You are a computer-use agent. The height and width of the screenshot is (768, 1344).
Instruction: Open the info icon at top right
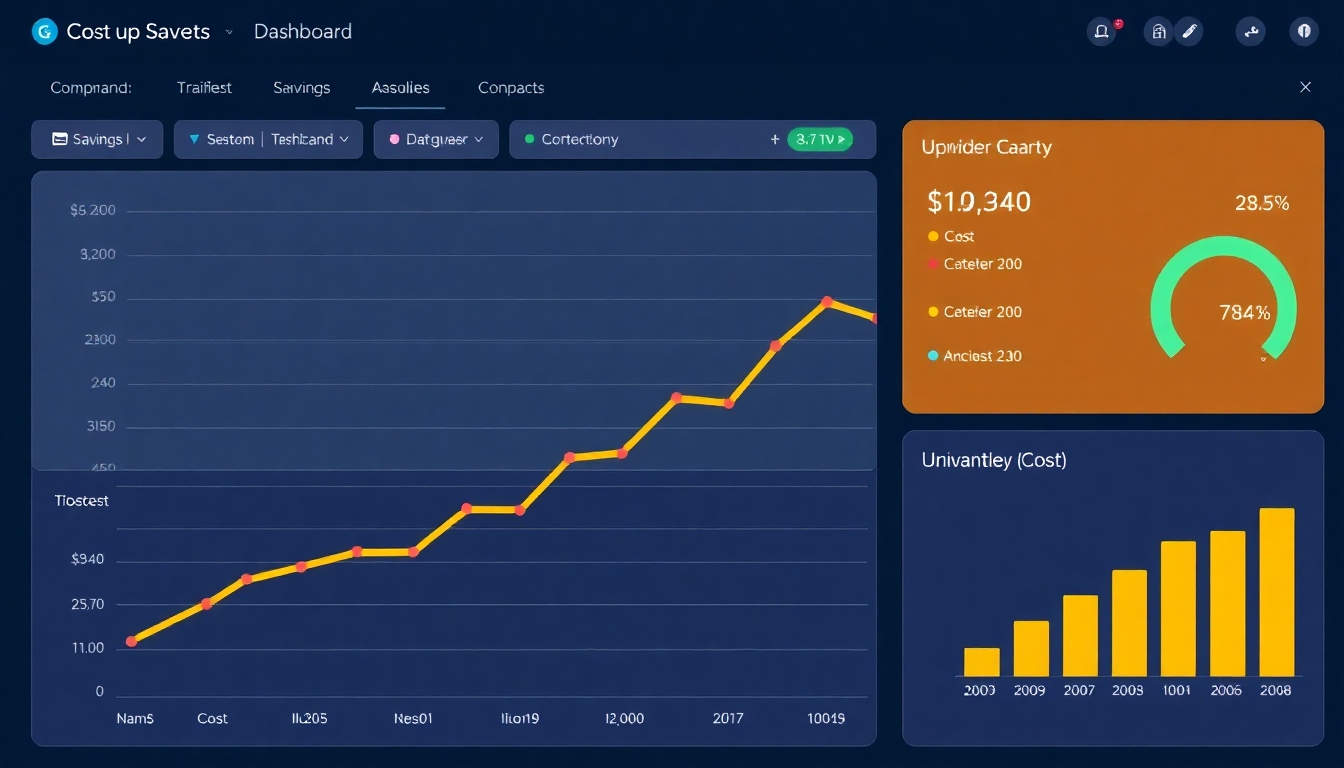coord(1304,32)
